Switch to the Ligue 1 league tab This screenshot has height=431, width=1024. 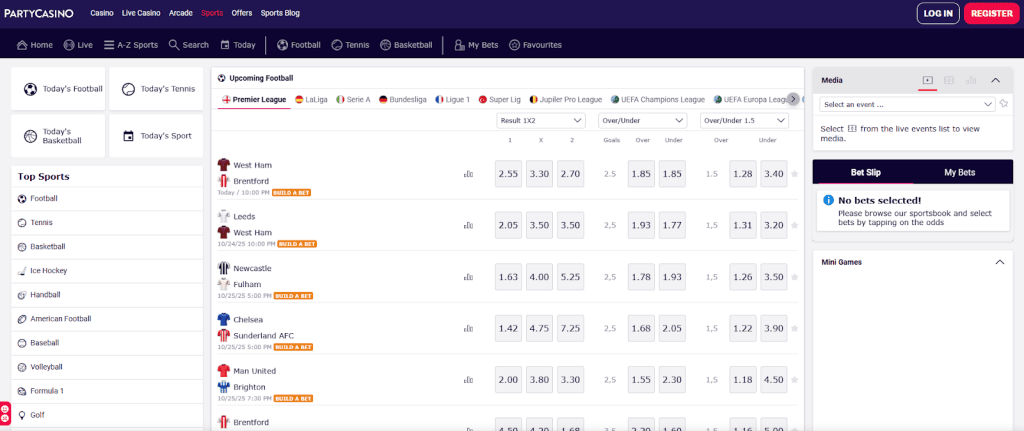453,99
